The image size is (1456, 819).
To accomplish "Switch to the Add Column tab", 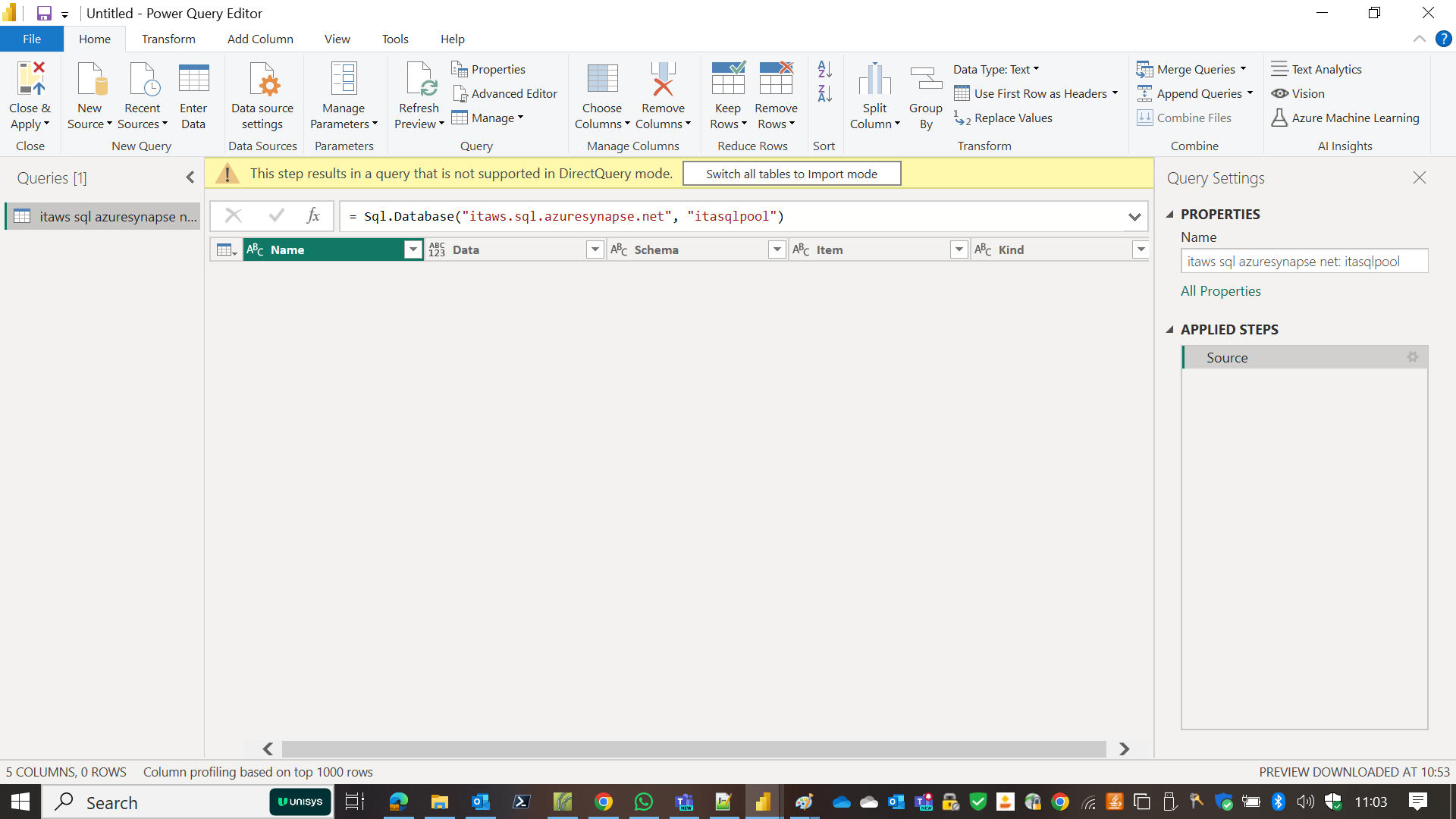I will 260,39.
